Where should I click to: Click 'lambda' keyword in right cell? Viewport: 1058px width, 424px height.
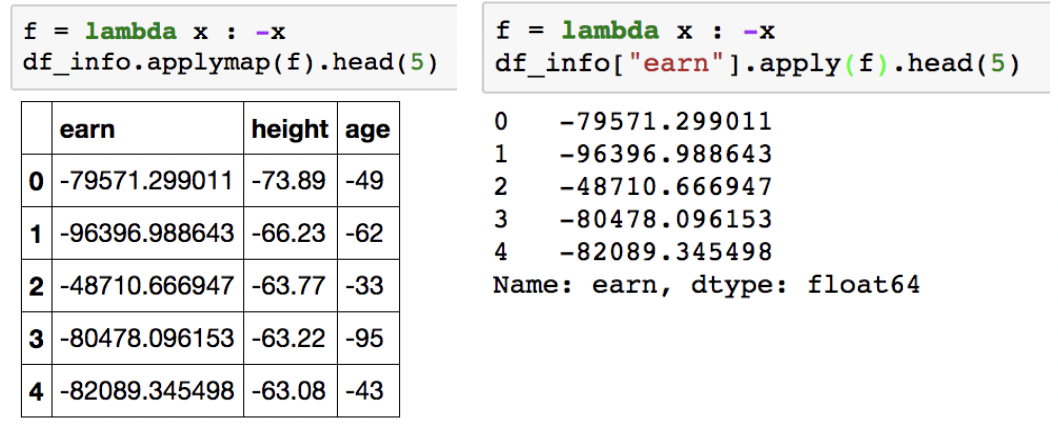tap(611, 31)
